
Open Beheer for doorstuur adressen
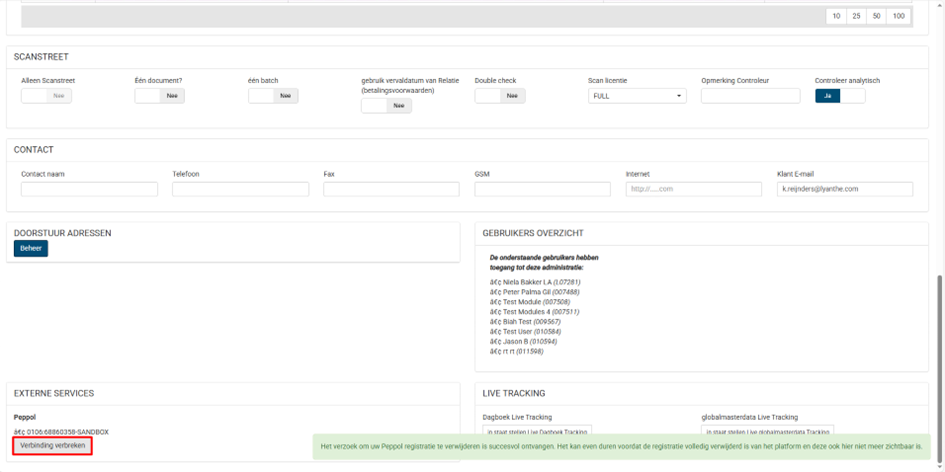[31, 248]
